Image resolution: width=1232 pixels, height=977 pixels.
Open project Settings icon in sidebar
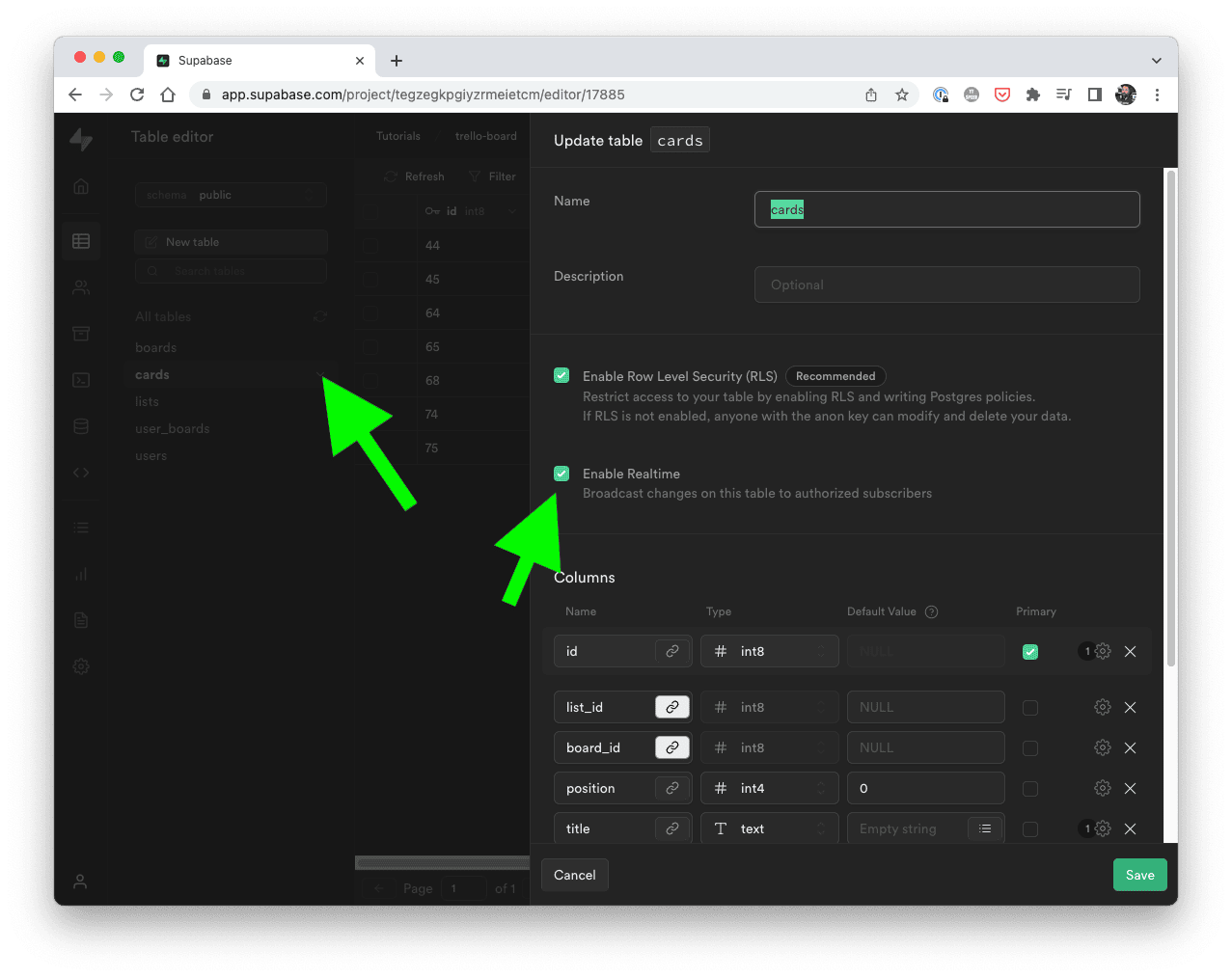coord(81,665)
